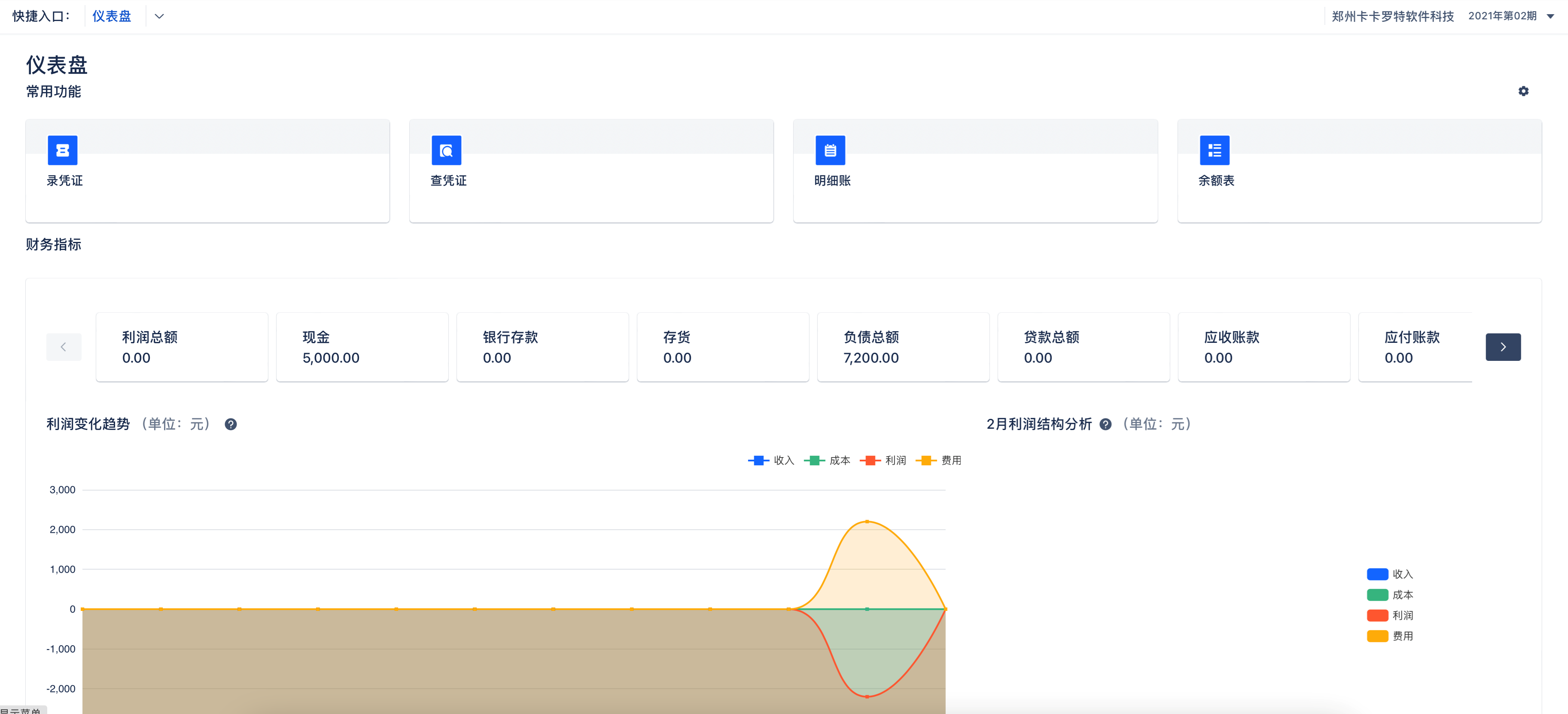Open the 明细账 detail ledger icon
The height and width of the screenshot is (714, 1568).
click(x=830, y=150)
